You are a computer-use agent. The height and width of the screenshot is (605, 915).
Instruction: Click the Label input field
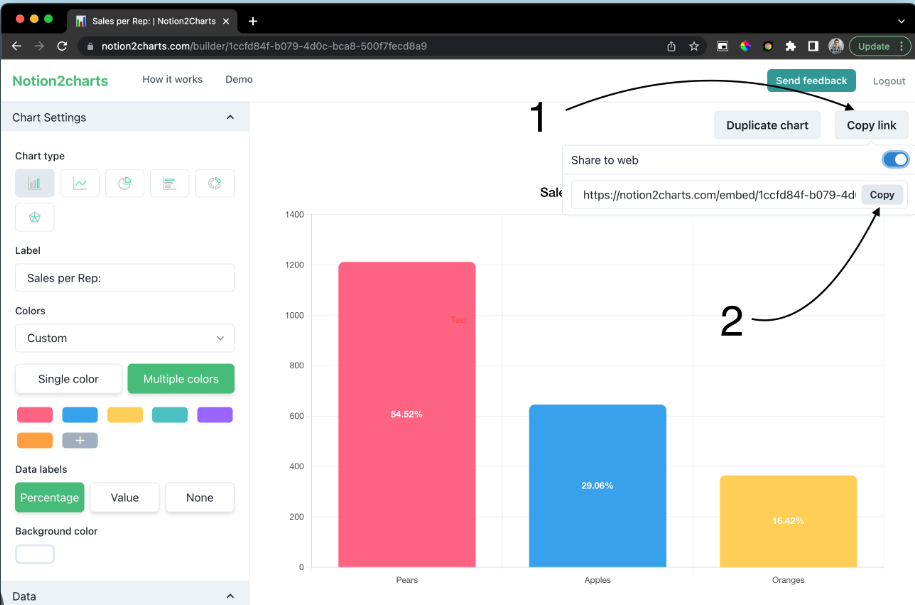click(125, 278)
